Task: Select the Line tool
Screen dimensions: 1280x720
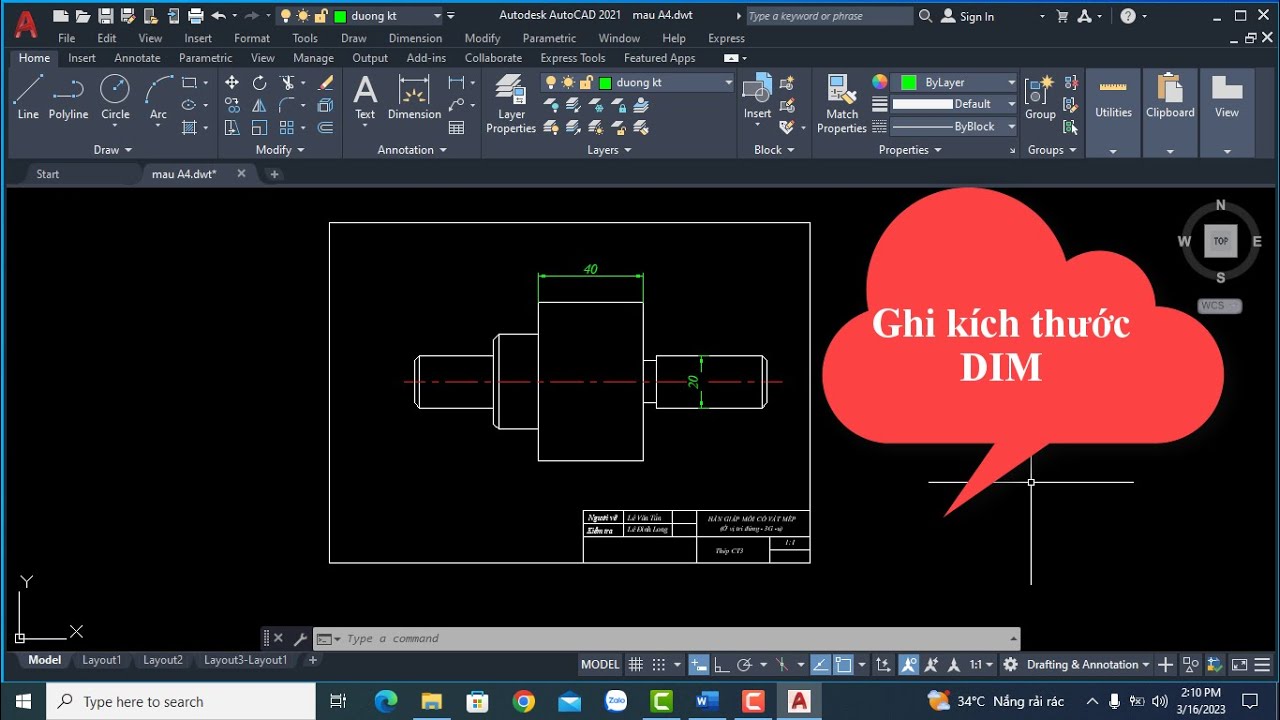Action: pos(28,96)
